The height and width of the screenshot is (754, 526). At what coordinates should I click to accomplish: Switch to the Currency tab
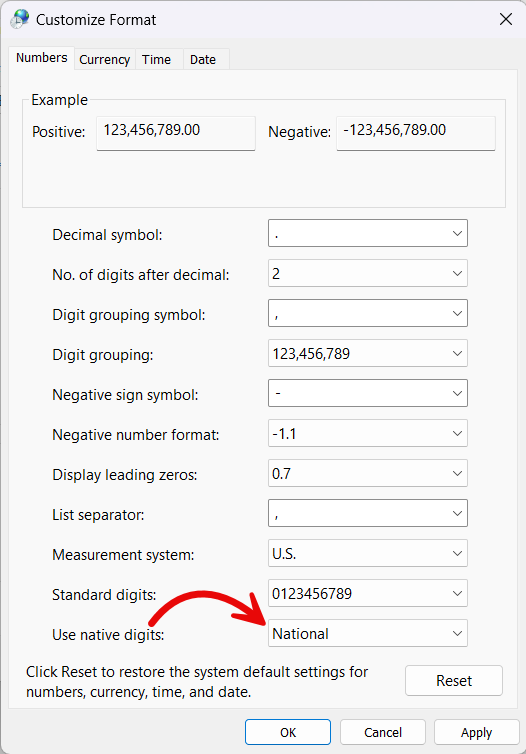coord(104,60)
